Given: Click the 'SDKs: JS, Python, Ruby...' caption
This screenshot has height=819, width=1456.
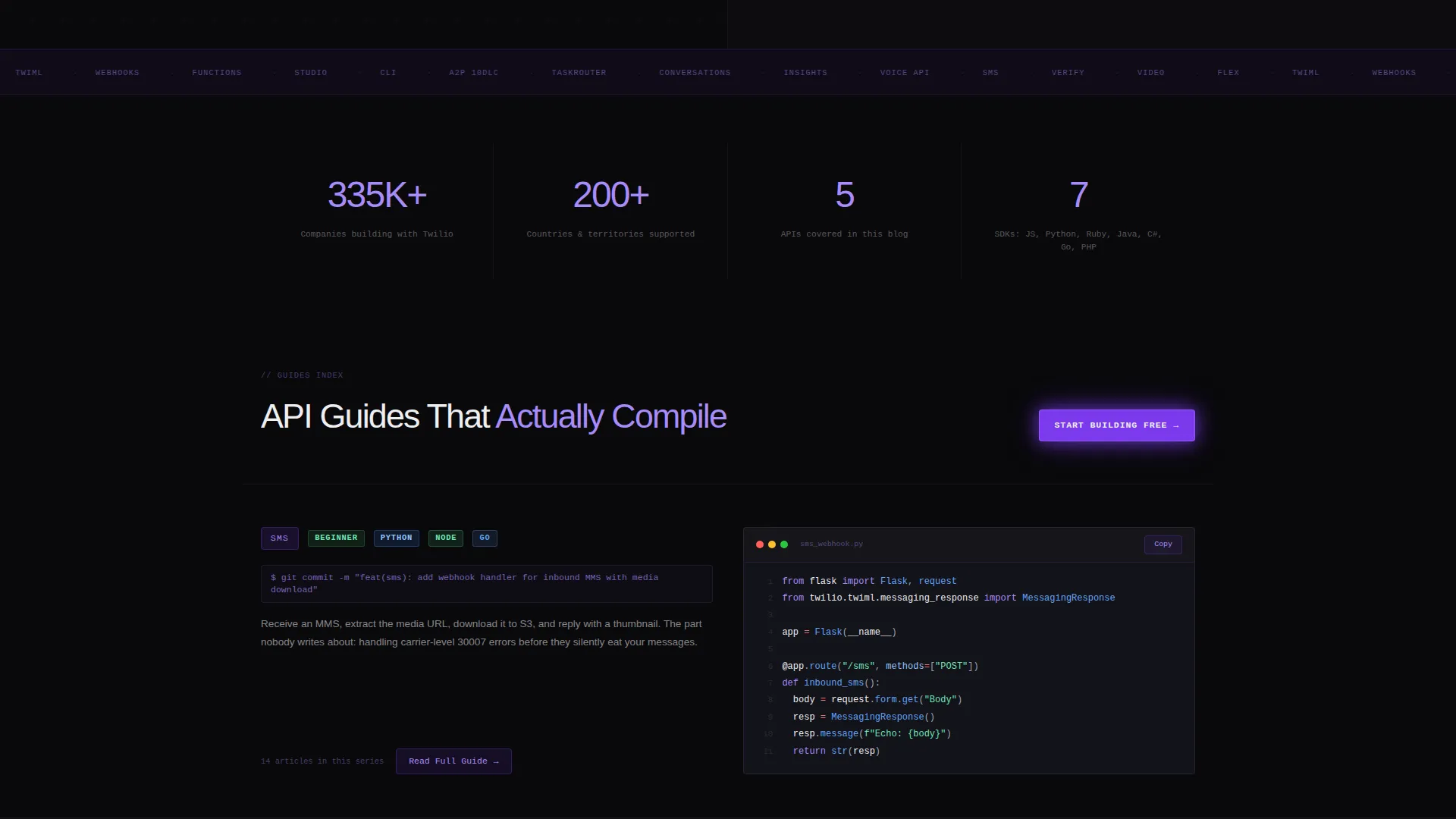Looking at the screenshot, I should click(x=1078, y=240).
